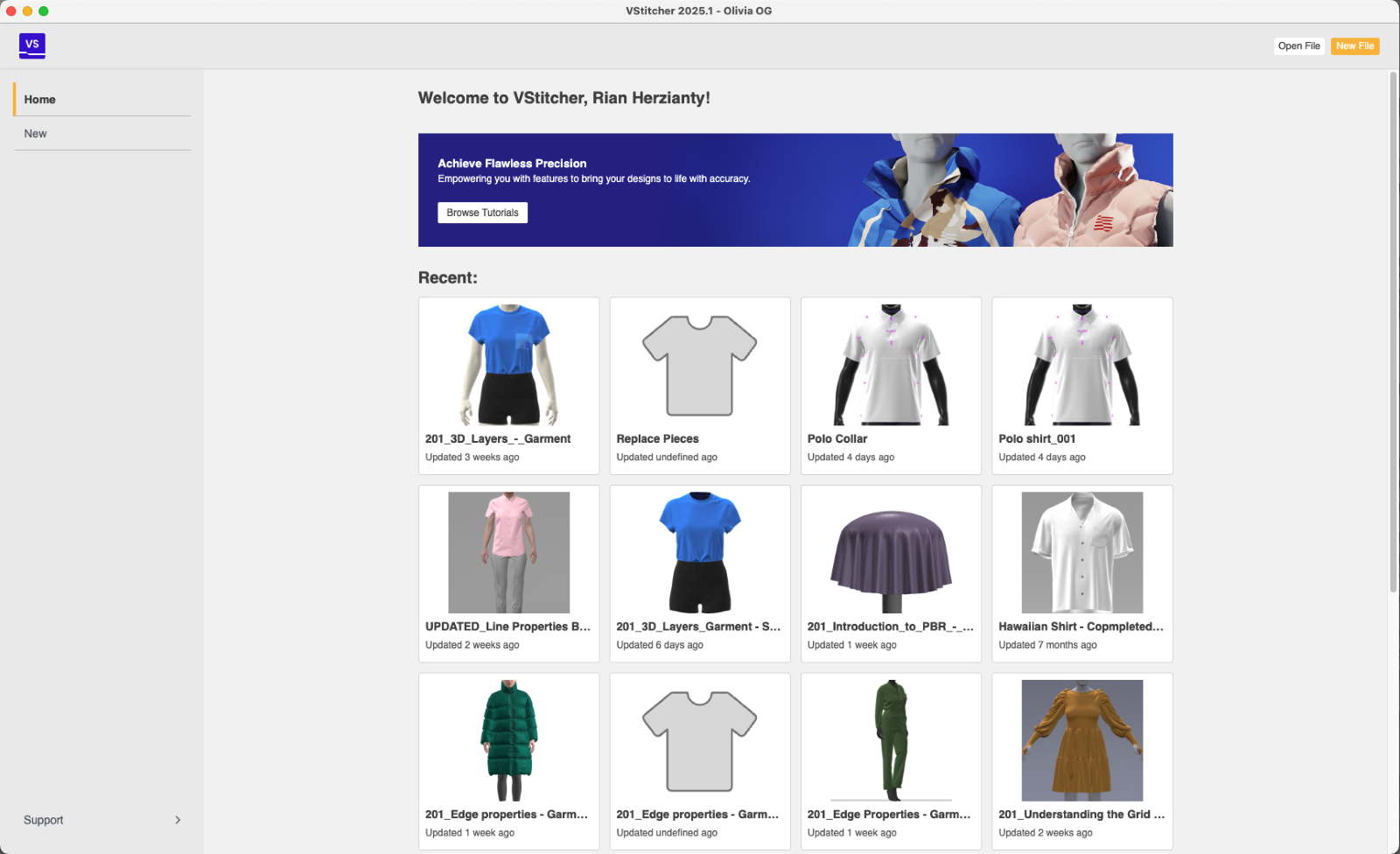Open 201_Understanding the Grid orange dress thumbnail
The image size is (1400, 854).
[1082, 740]
